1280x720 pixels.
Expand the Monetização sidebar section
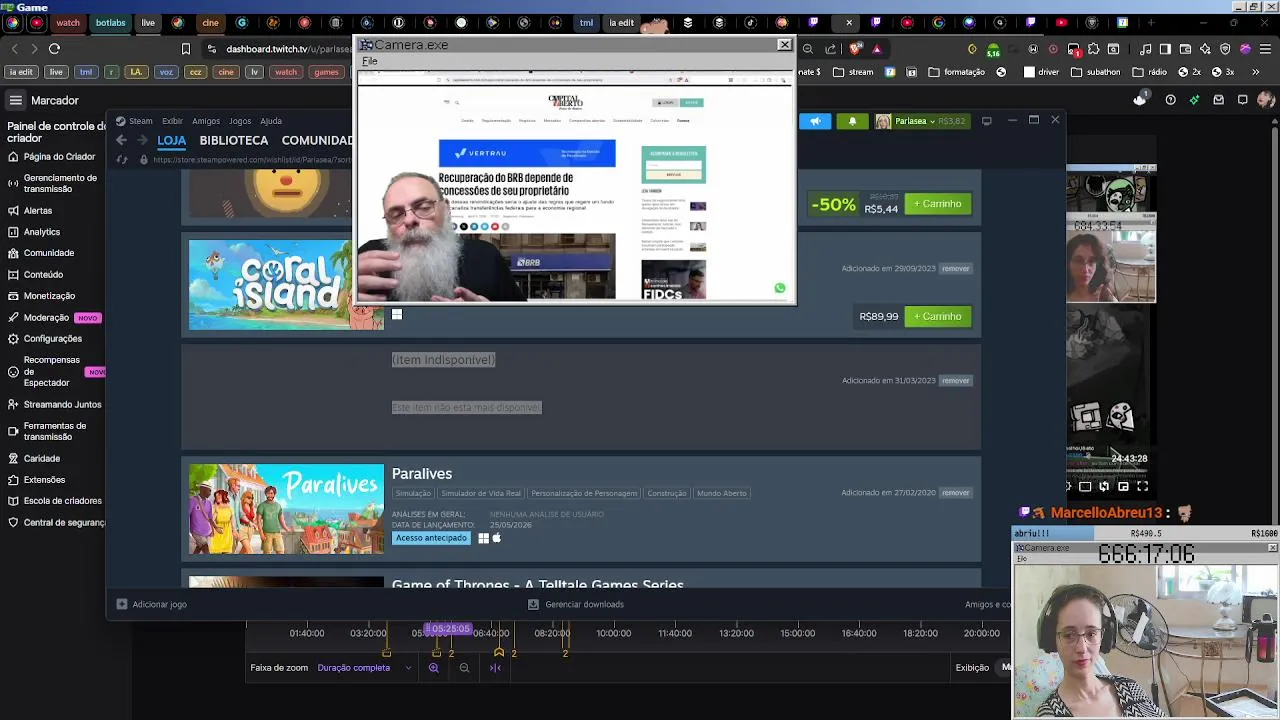[42, 296]
